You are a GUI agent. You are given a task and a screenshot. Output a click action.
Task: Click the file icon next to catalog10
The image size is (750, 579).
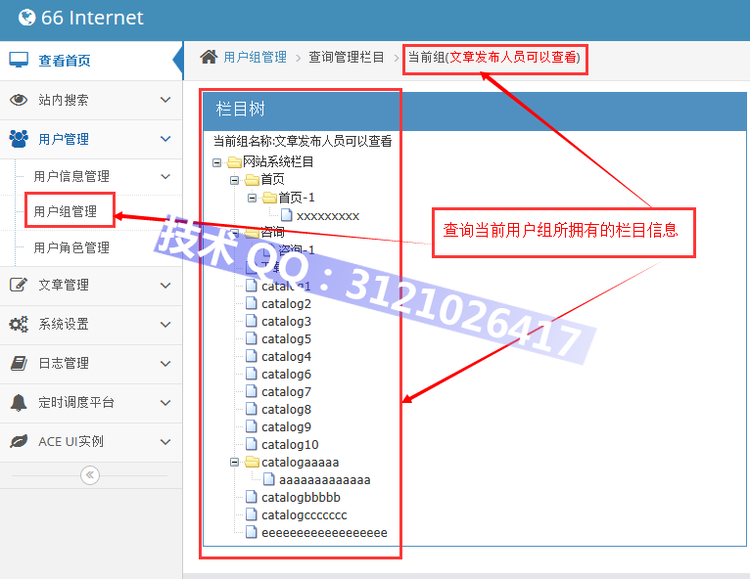click(251, 445)
